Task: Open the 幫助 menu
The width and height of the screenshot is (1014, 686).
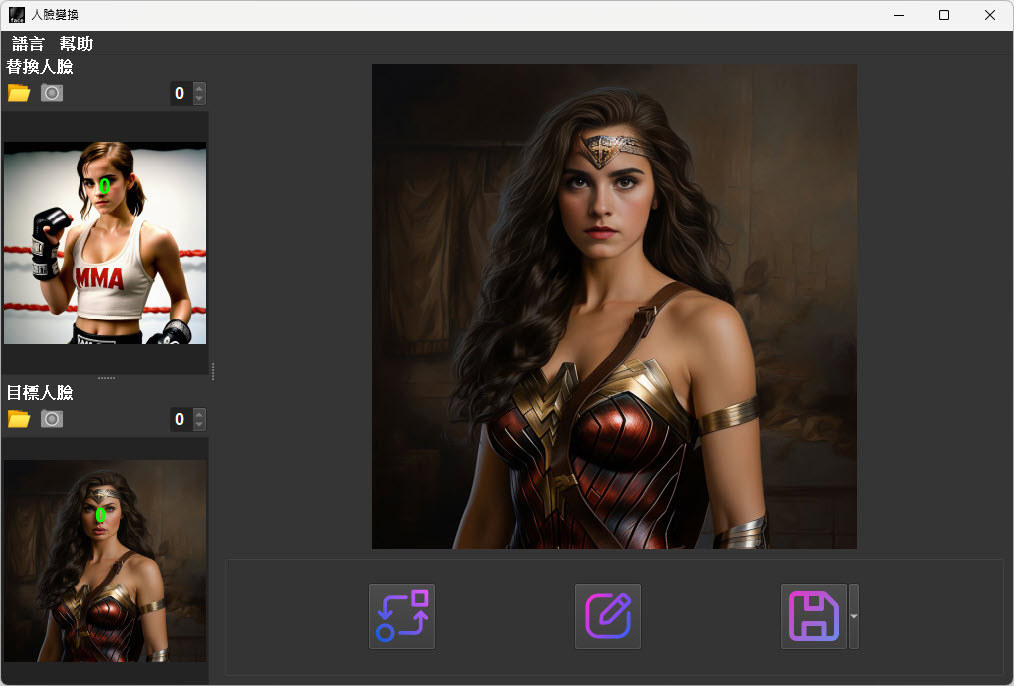Action: (x=76, y=43)
